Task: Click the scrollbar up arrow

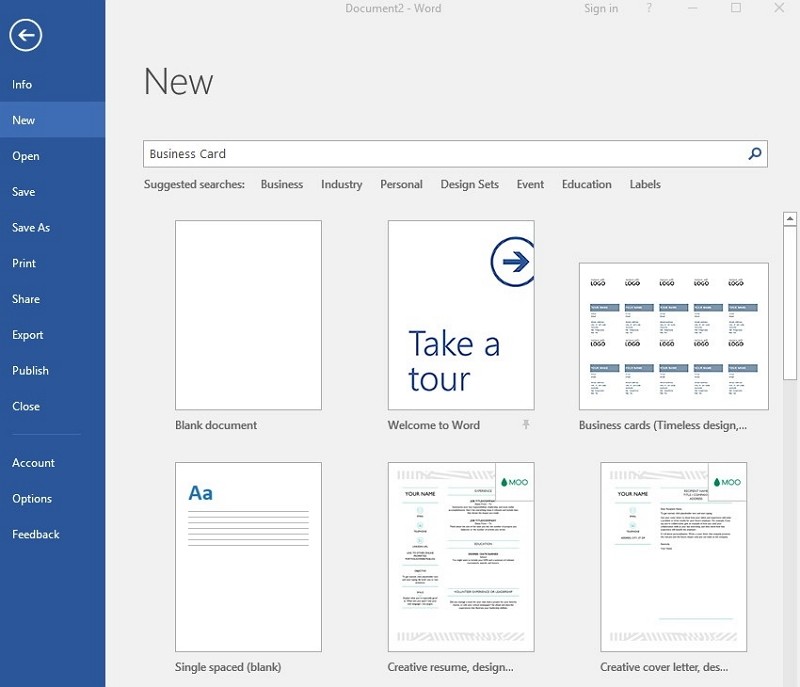Action: [790, 219]
